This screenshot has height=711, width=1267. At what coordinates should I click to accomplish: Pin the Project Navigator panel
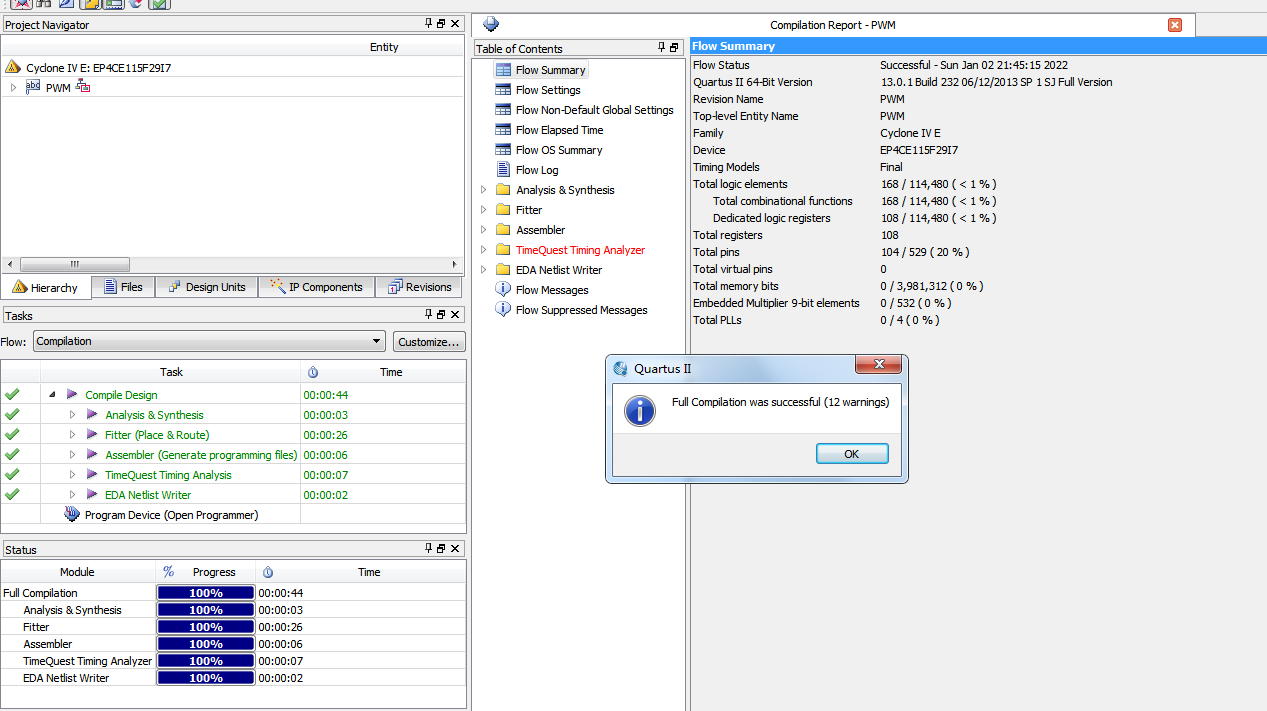click(x=429, y=24)
